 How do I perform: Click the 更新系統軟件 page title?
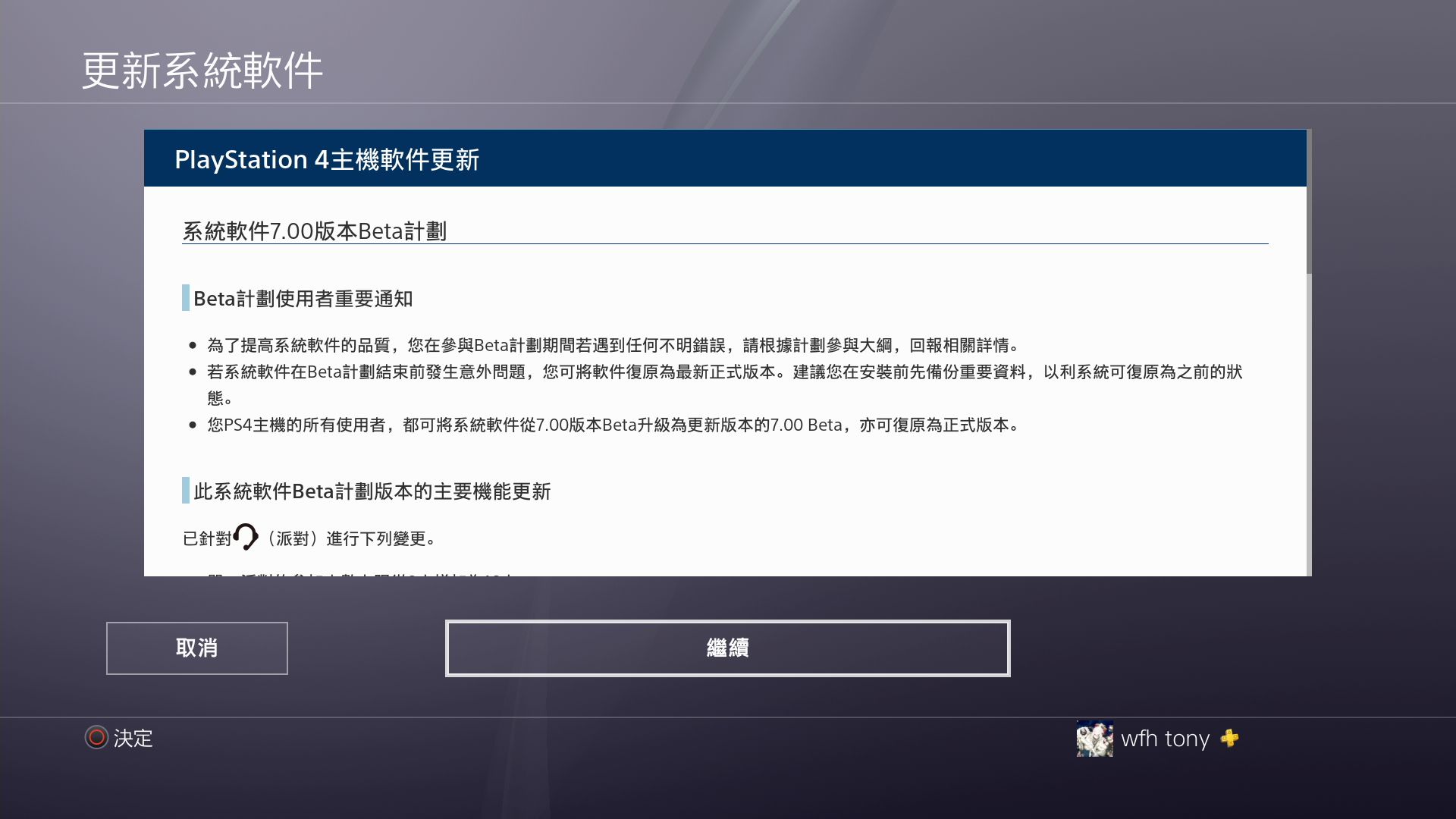[202, 71]
